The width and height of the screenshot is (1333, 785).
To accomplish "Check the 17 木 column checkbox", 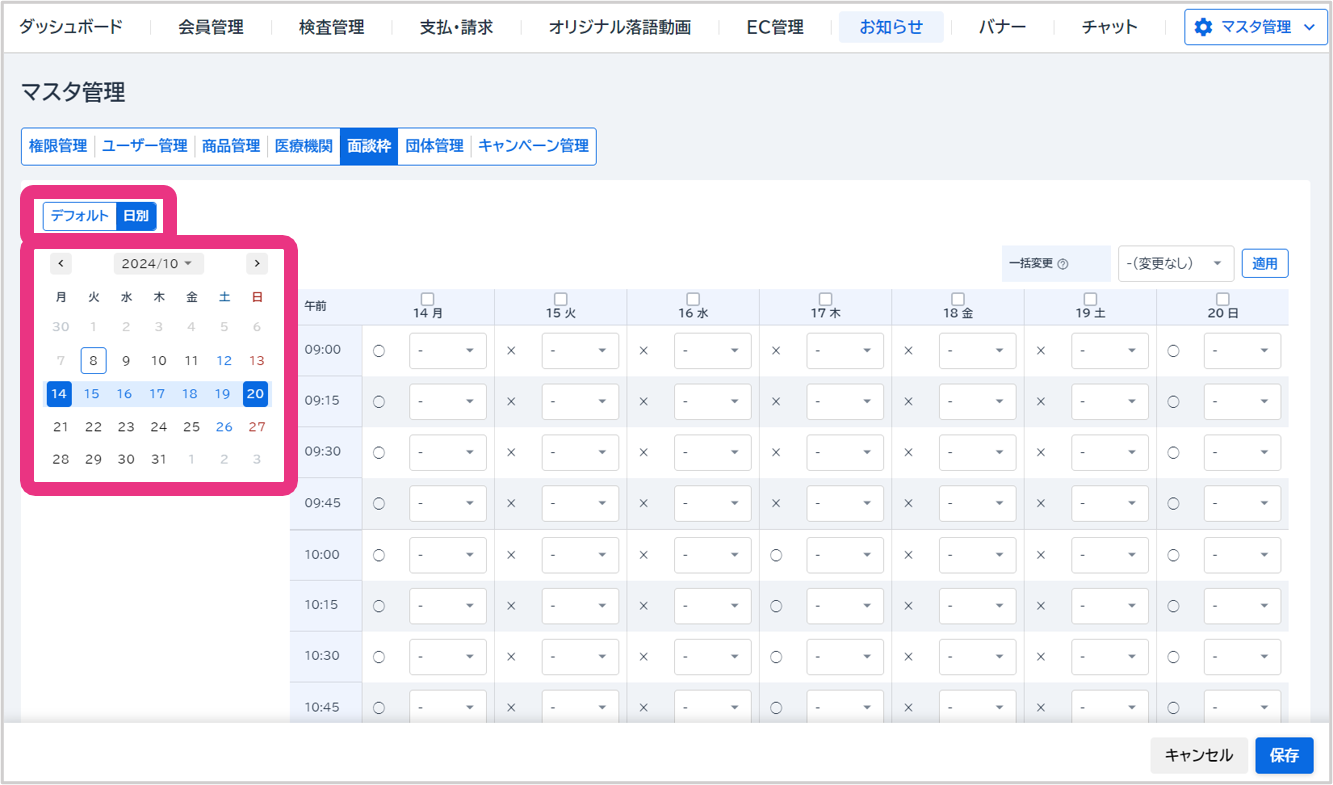I will pos(825,299).
